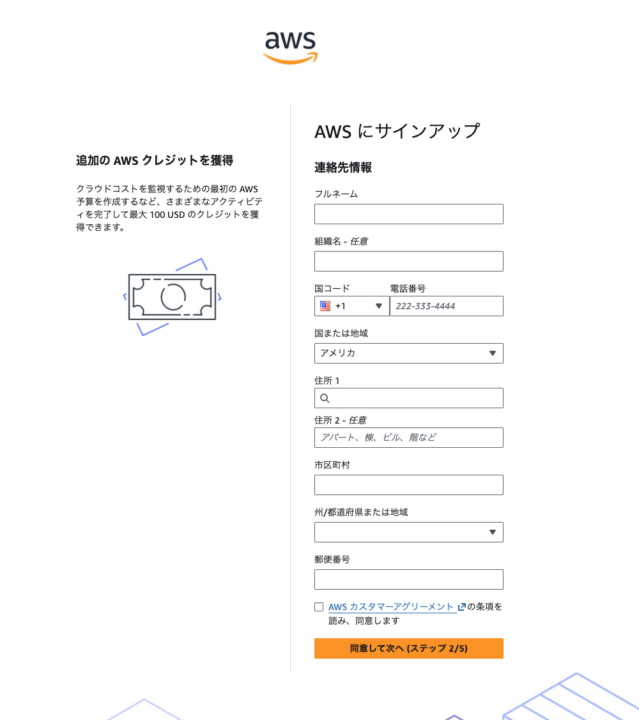This screenshot has height=720, width=639.
Task: Click the magnifier icon in 住所 1 field
Action: click(325, 398)
